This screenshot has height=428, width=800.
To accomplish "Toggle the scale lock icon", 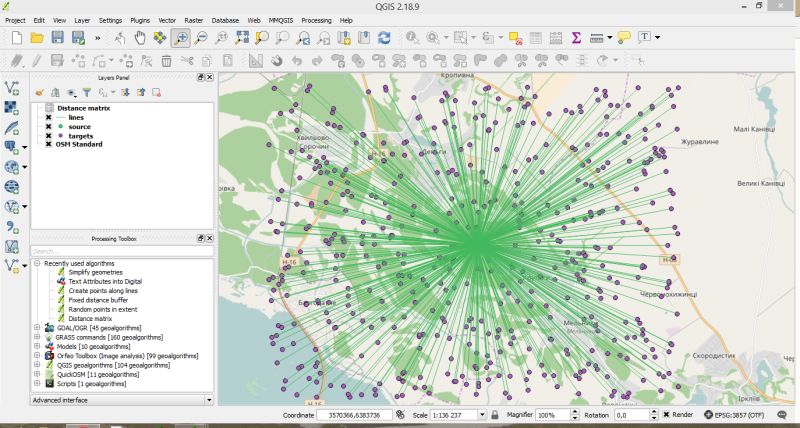I will point(494,415).
